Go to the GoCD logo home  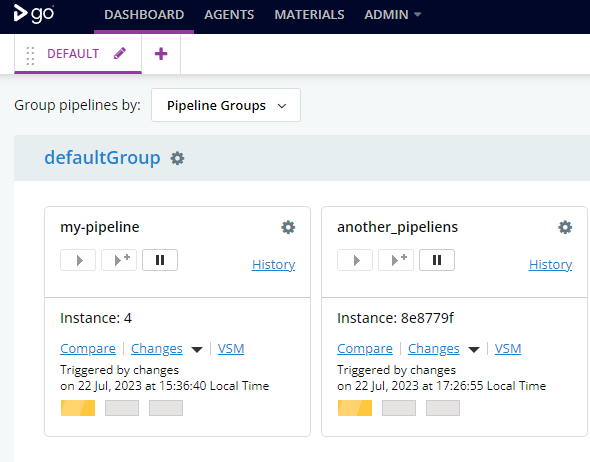[x=34, y=14]
